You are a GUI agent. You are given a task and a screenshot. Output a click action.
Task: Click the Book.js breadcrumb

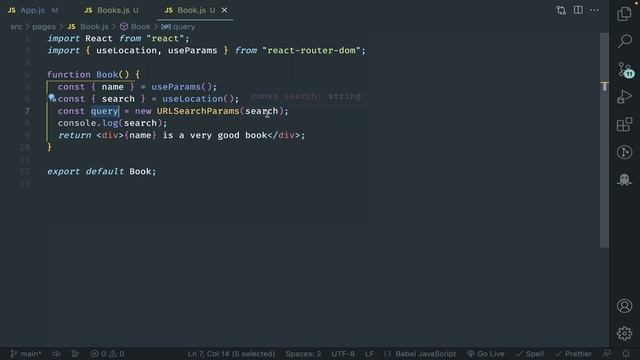pyautogui.click(x=88, y=27)
